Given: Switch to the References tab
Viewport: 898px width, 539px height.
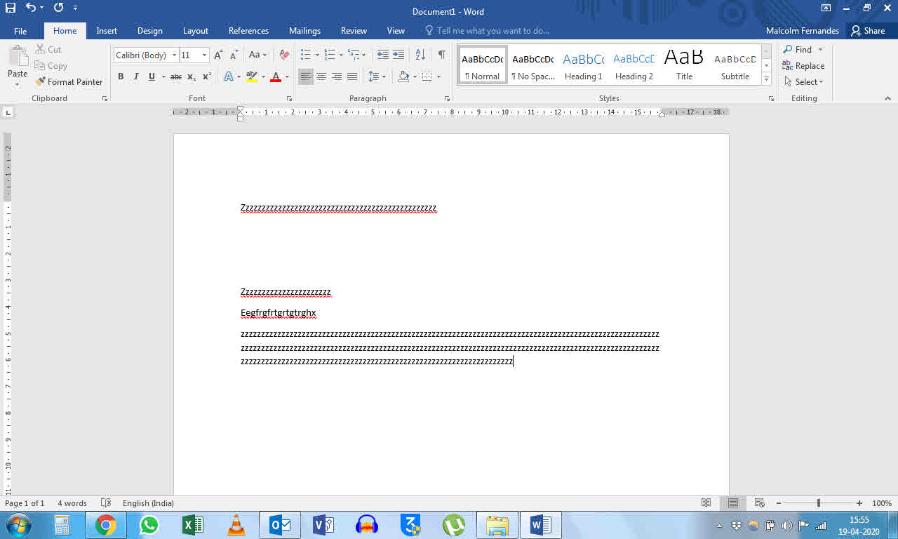Looking at the screenshot, I should (x=248, y=31).
